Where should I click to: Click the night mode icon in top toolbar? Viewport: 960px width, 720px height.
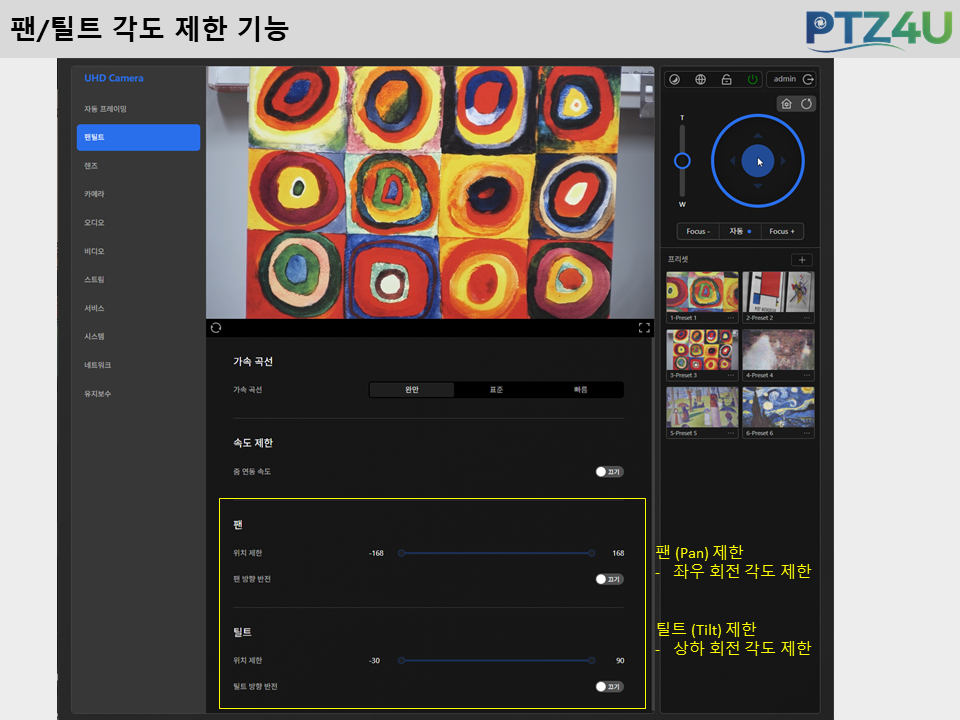click(x=674, y=80)
